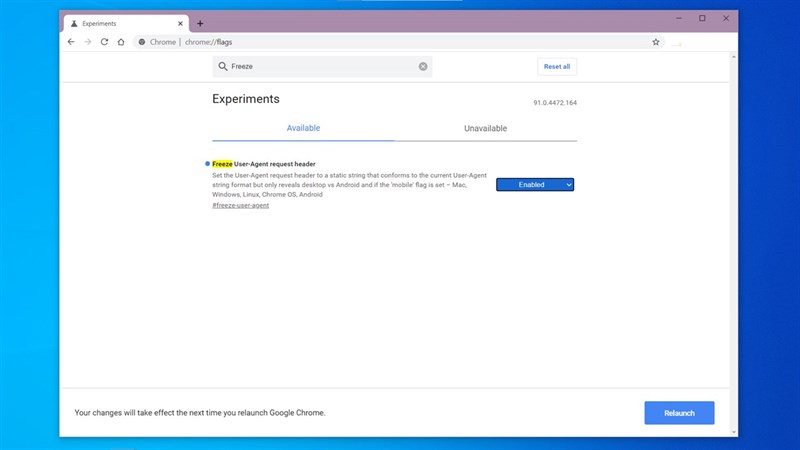
Task: Reload the chrome://flags page
Action: [104, 42]
